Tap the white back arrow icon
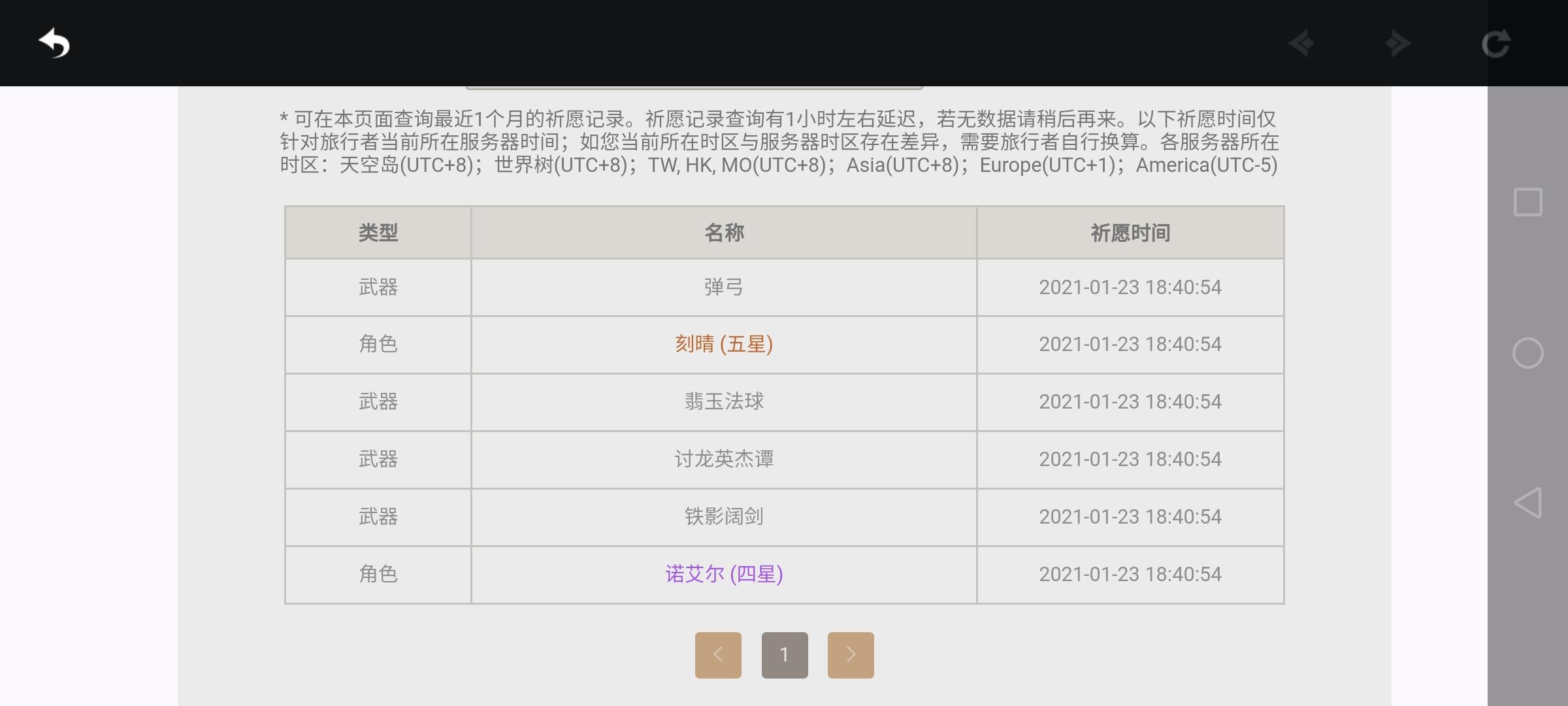 coord(54,43)
